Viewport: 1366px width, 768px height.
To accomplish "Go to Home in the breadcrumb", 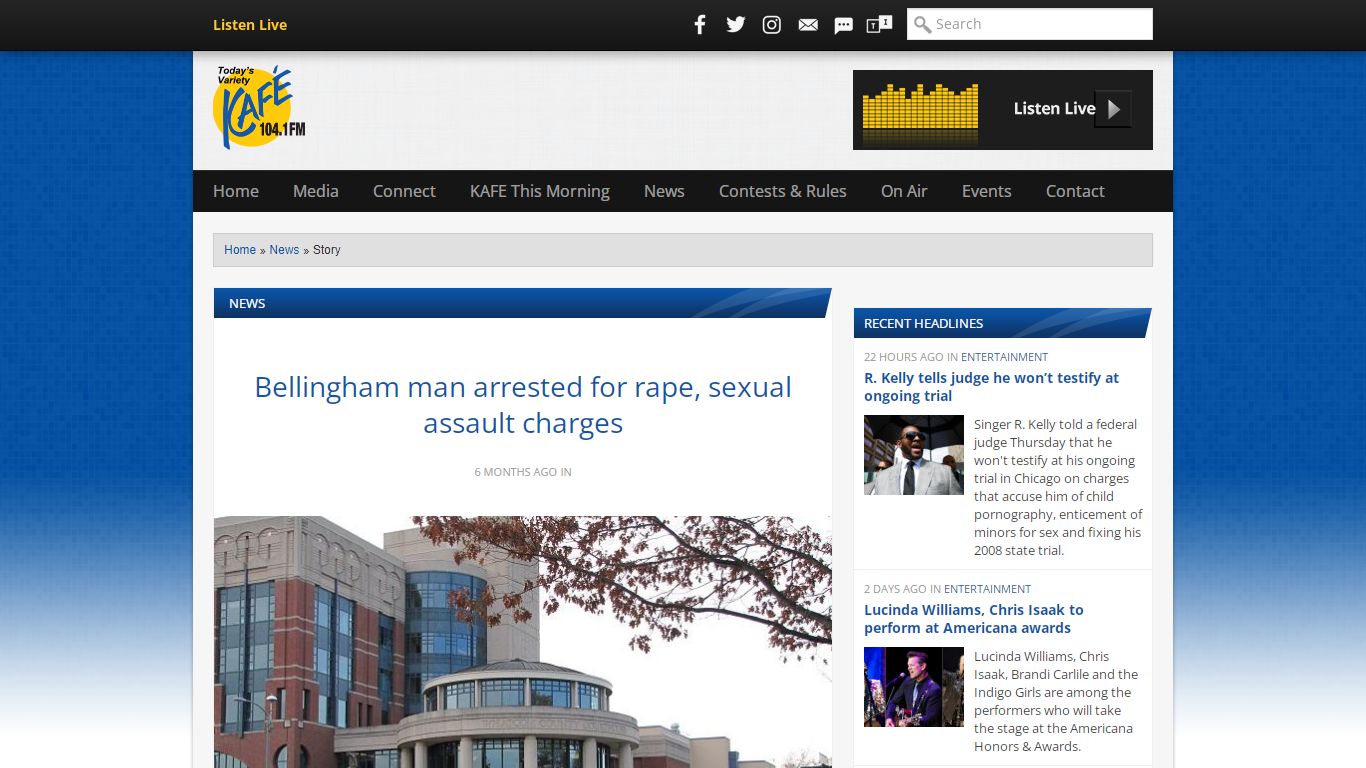I will pos(240,250).
